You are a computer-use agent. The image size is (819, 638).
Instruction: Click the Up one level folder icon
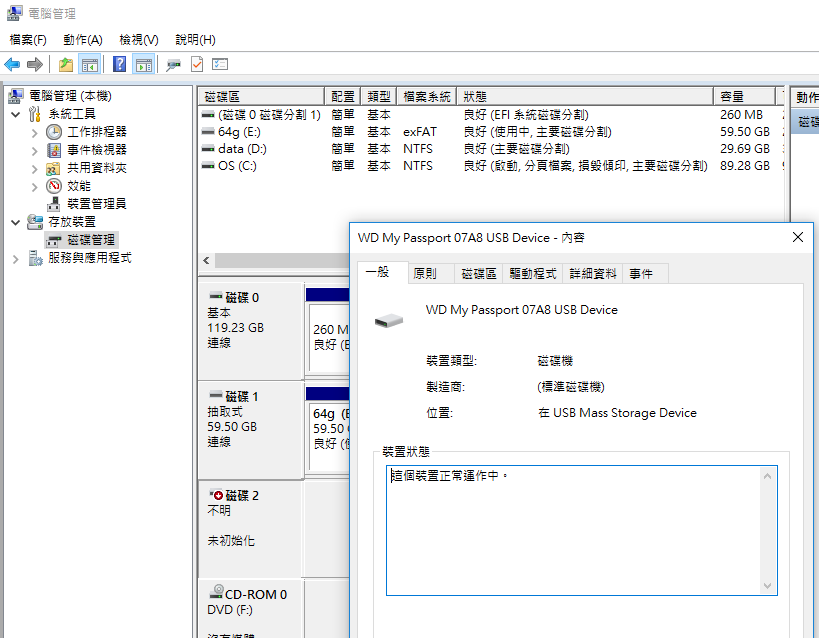(66, 65)
